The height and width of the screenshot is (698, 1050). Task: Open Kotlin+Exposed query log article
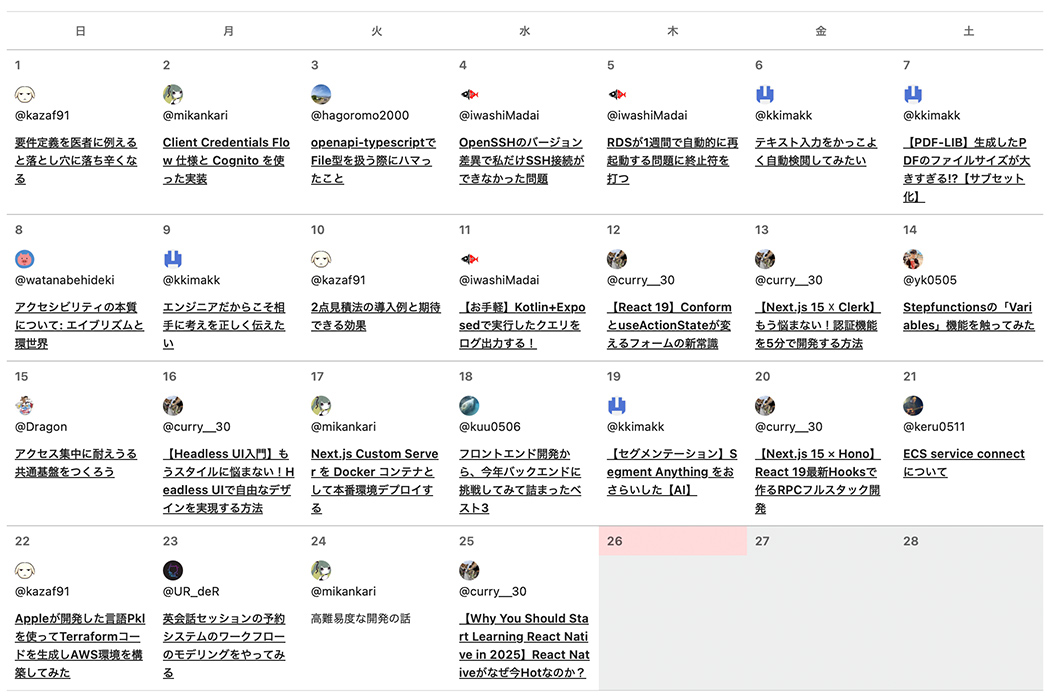522,326
